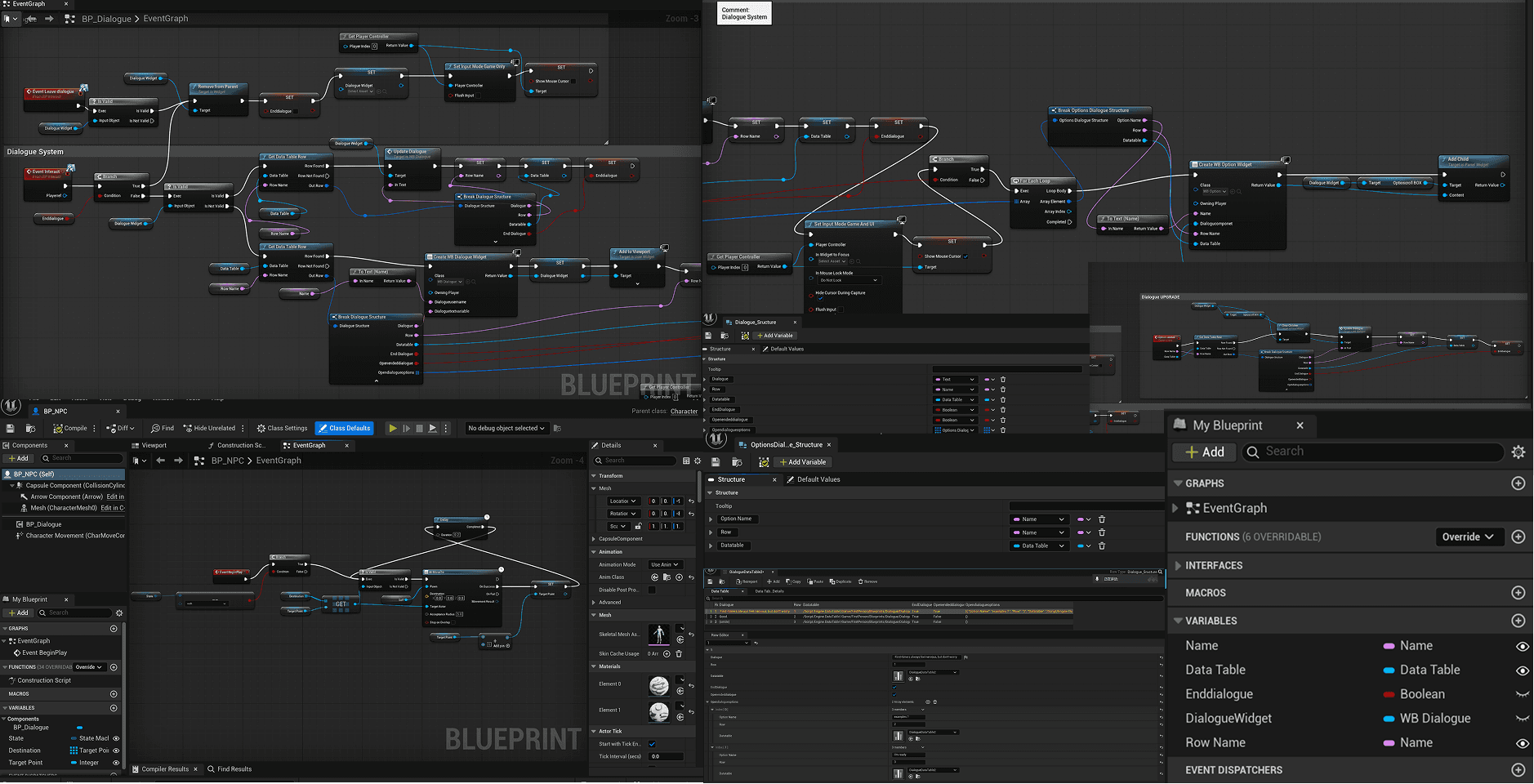Open Default Values tab in OptionsDialogue structure

[x=814, y=479]
